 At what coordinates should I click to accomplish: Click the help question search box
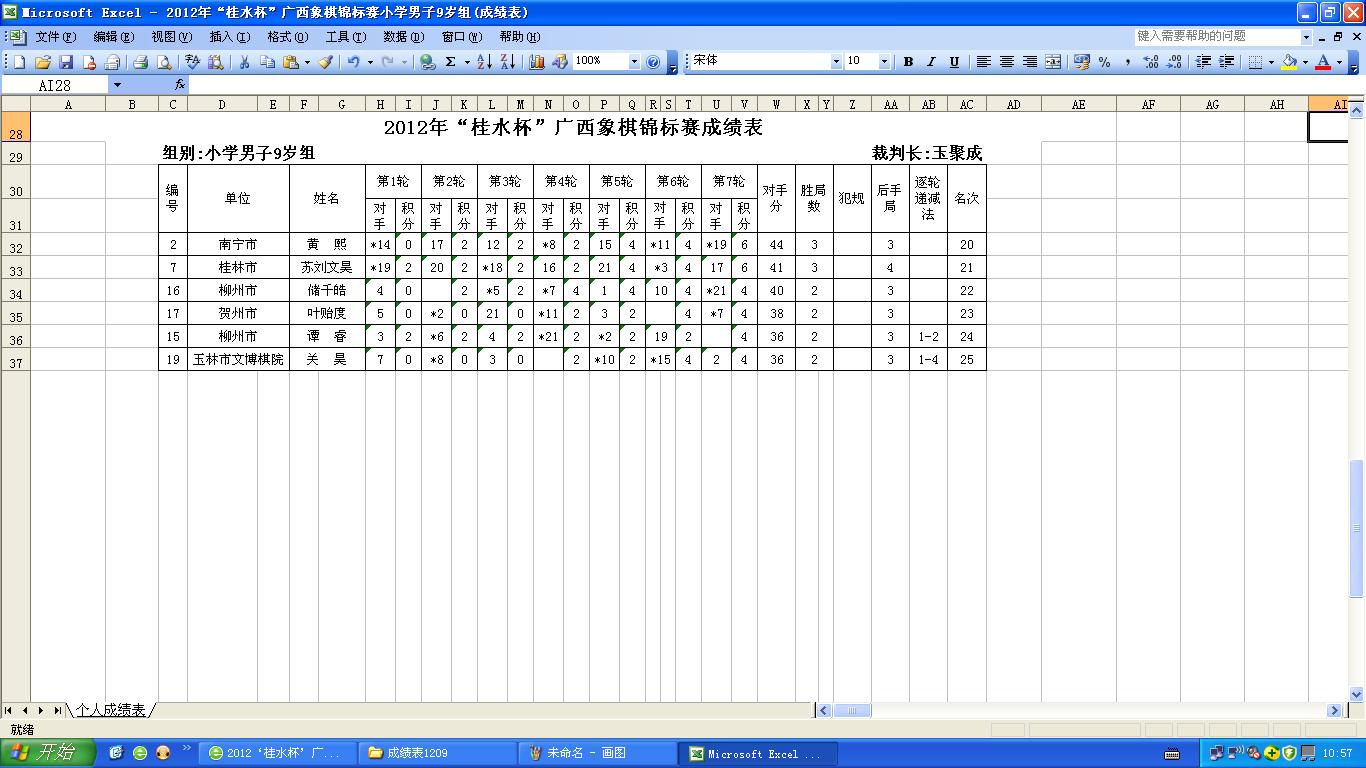click(x=1216, y=36)
